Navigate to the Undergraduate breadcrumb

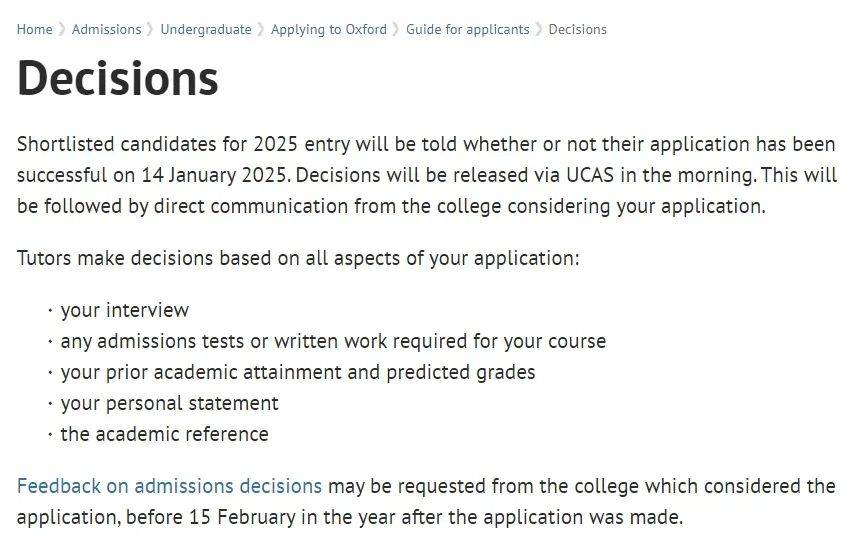(206, 29)
